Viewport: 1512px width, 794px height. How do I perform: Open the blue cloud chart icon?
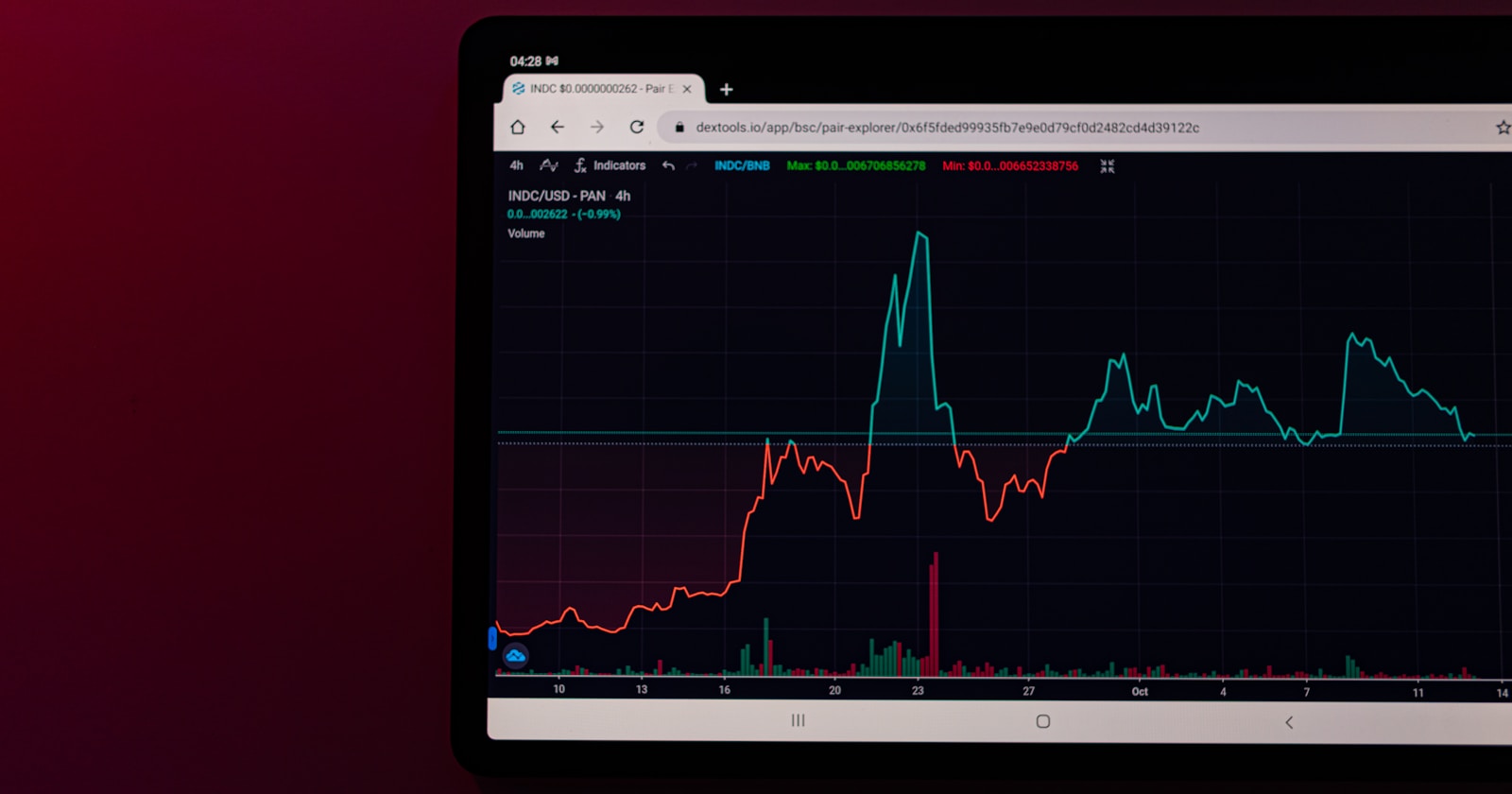coord(515,656)
